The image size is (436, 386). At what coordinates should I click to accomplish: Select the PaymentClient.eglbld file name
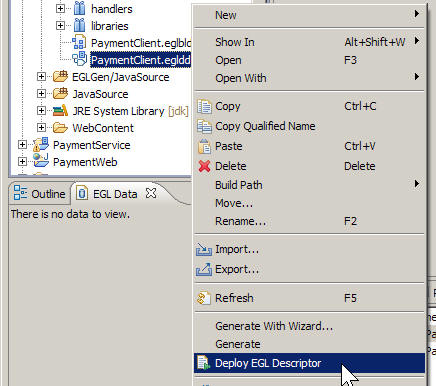(x=141, y=43)
